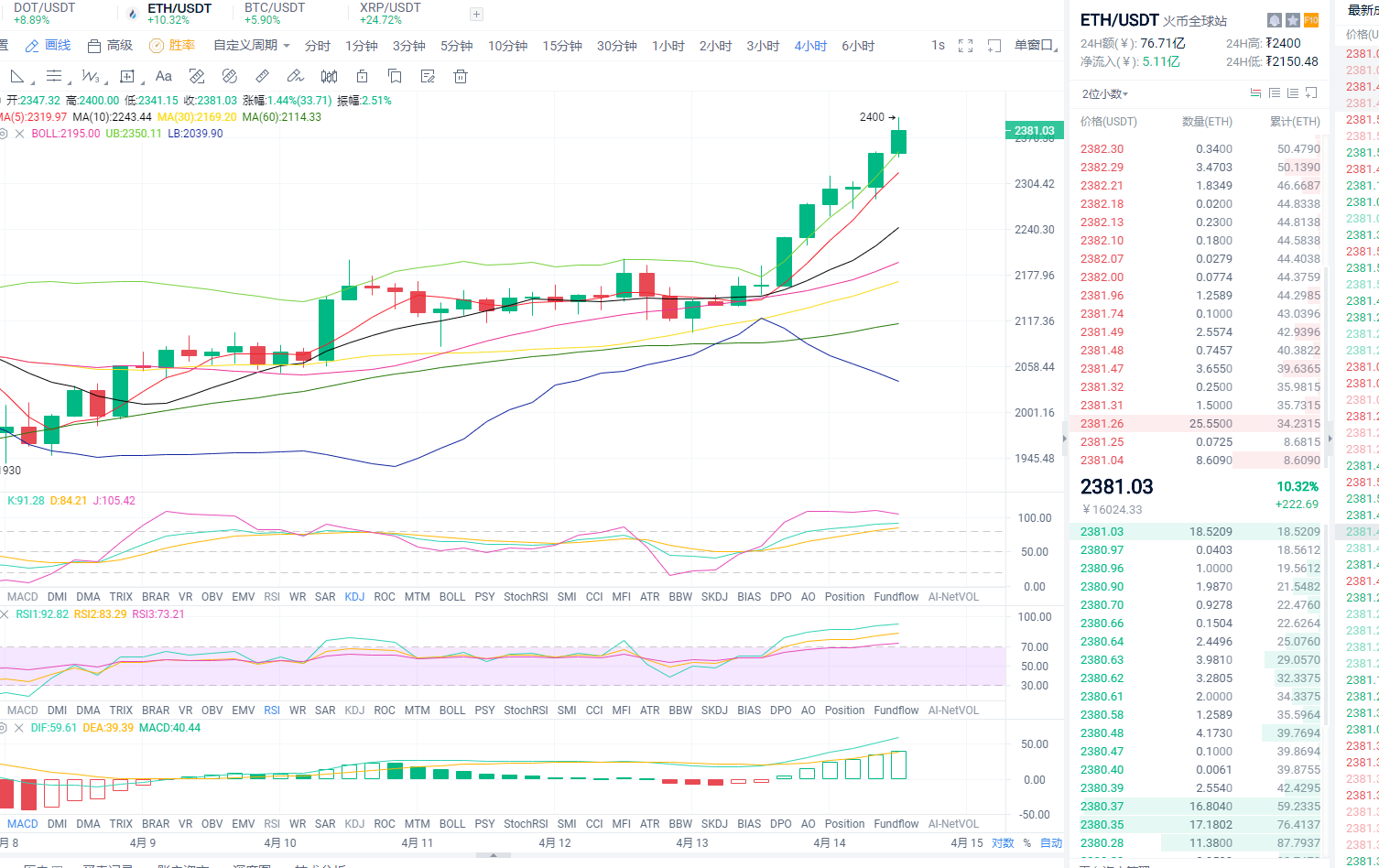Click the ruler measurement tool
Viewport: 1379px width, 868px height.
(262, 76)
